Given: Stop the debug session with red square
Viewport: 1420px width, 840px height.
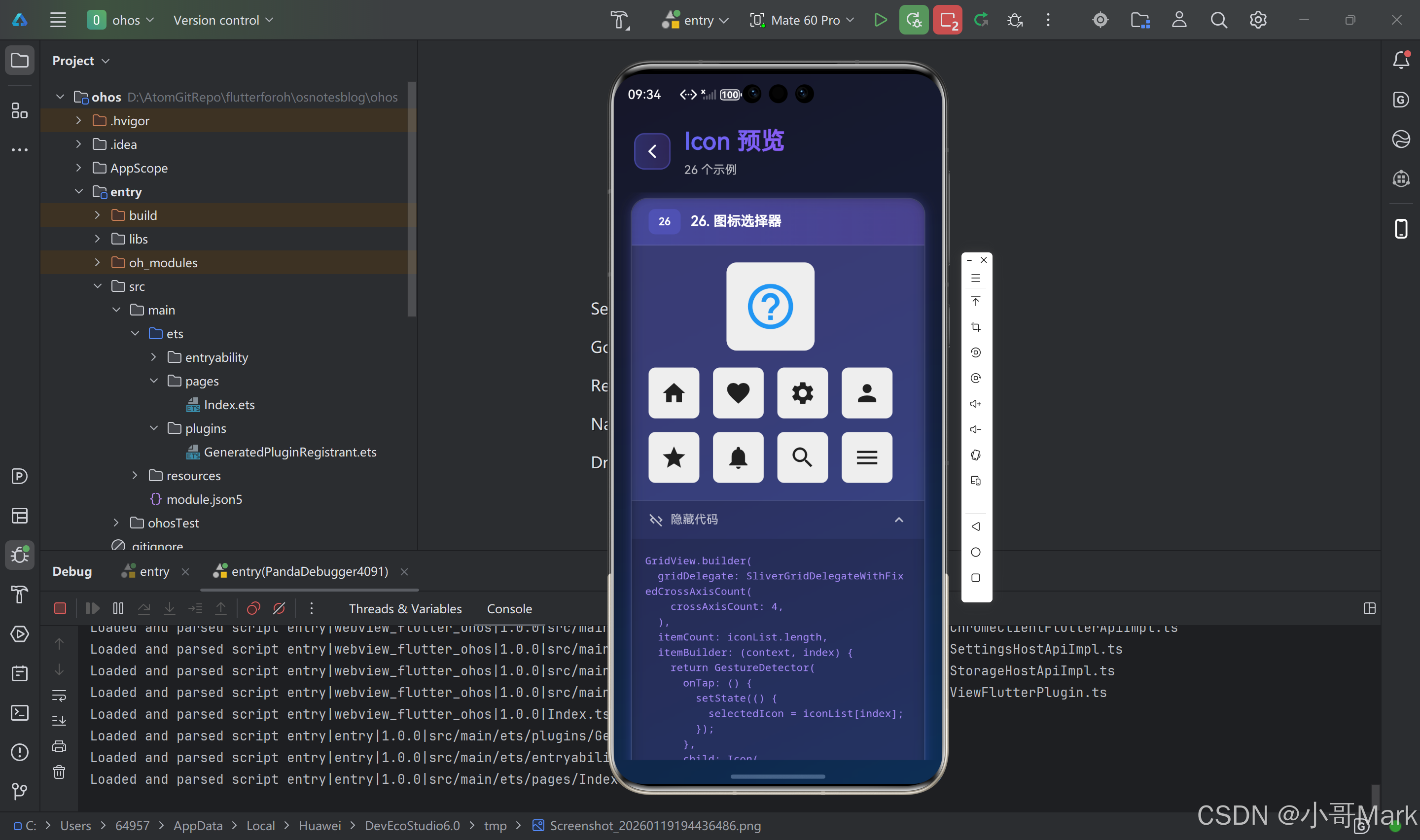Looking at the screenshot, I should pyautogui.click(x=60, y=608).
